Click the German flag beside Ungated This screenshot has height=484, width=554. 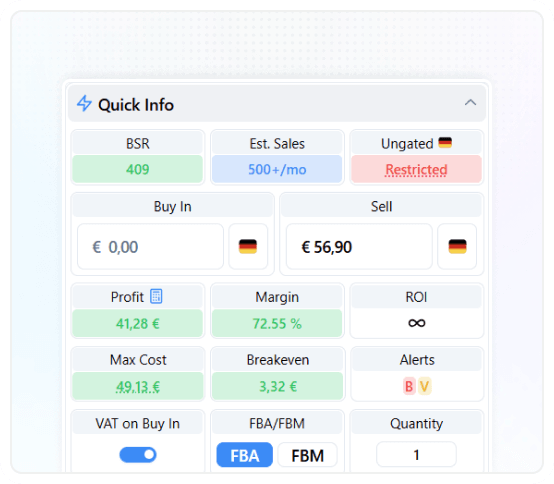click(x=445, y=143)
